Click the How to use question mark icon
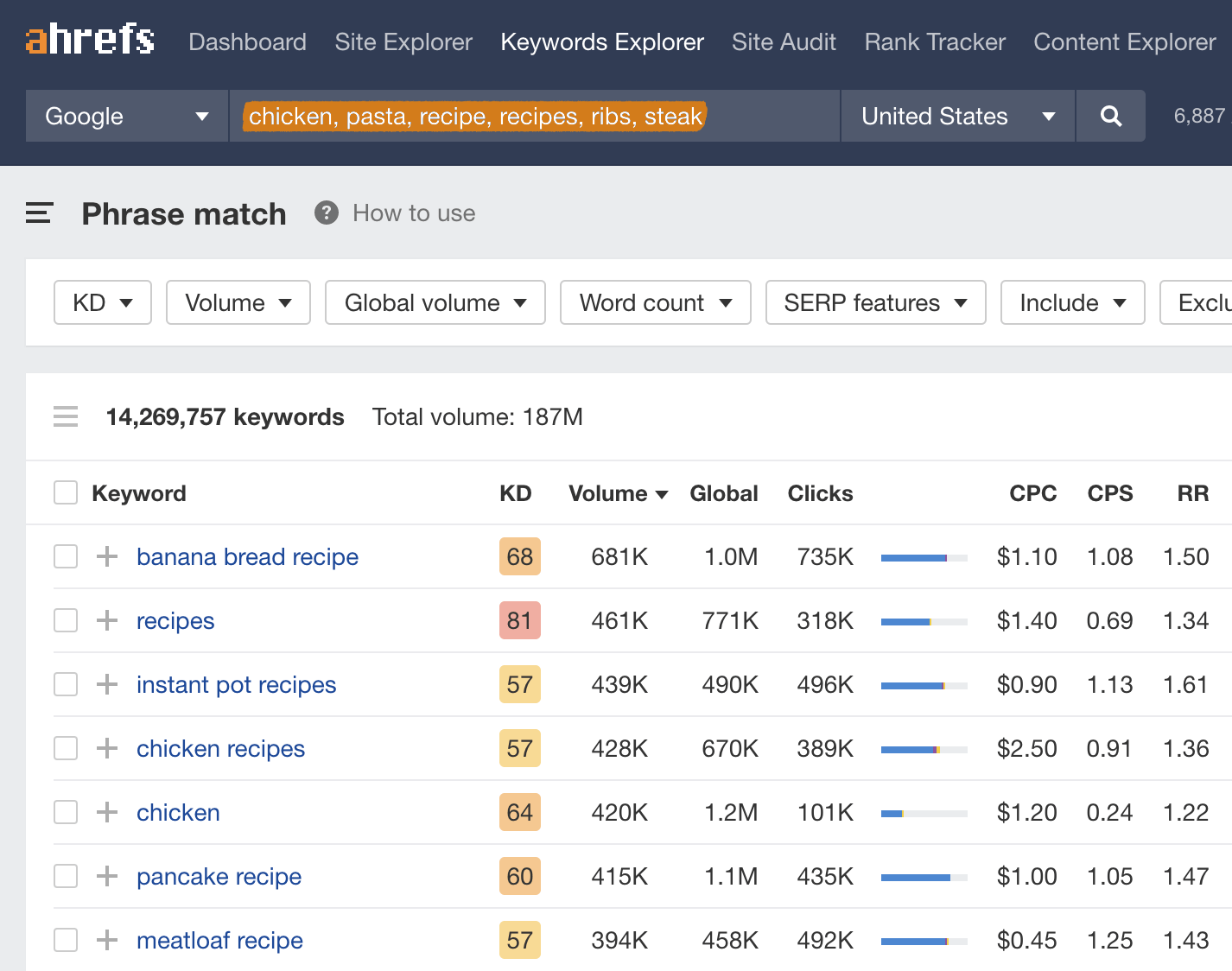This screenshot has height=971, width=1232. (x=326, y=213)
